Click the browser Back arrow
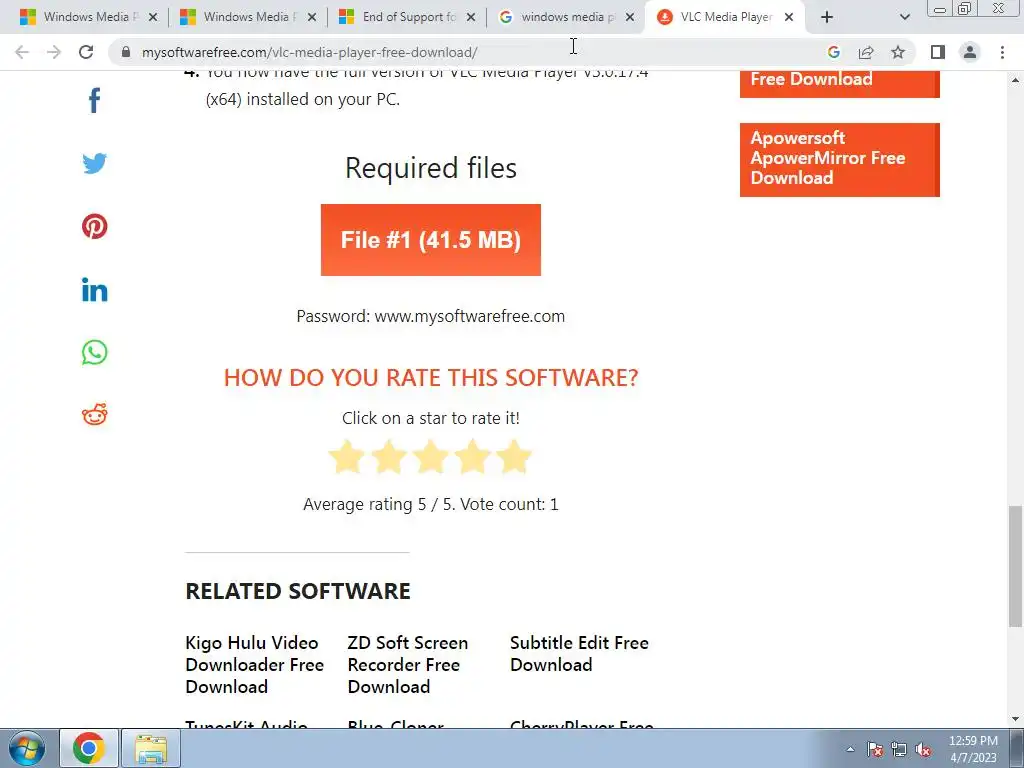This screenshot has width=1024, height=768. point(22,52)
